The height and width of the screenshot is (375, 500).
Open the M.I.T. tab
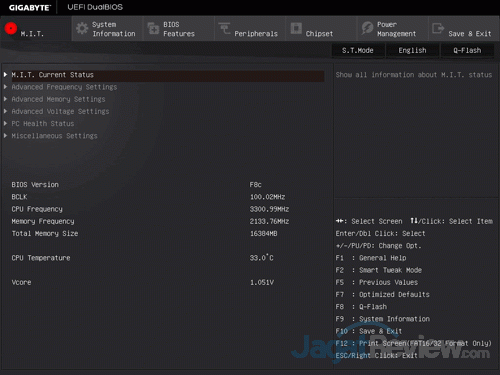(36, 29)
